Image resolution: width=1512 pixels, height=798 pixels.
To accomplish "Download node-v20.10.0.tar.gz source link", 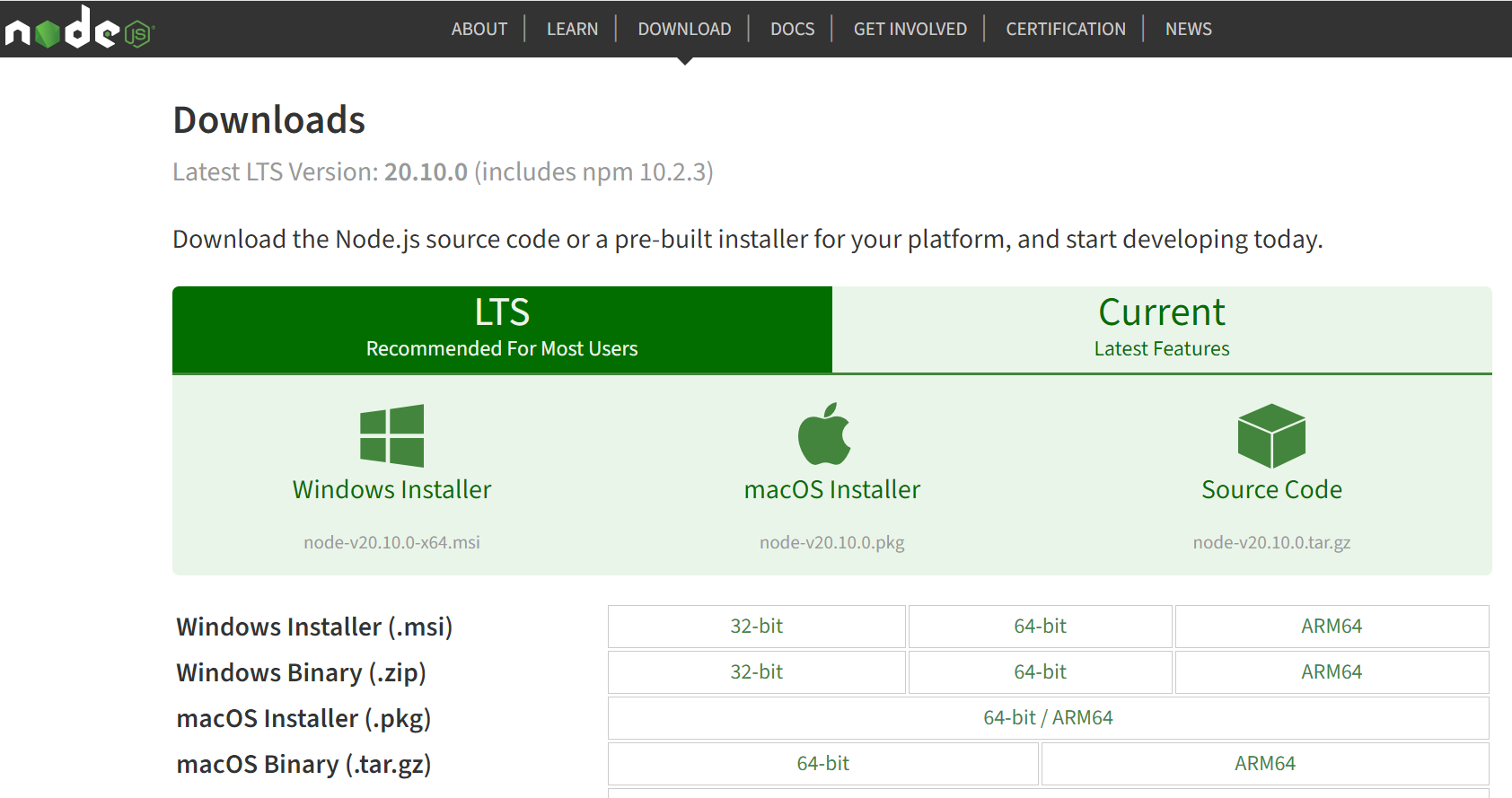I will [x=1271, y=542].
